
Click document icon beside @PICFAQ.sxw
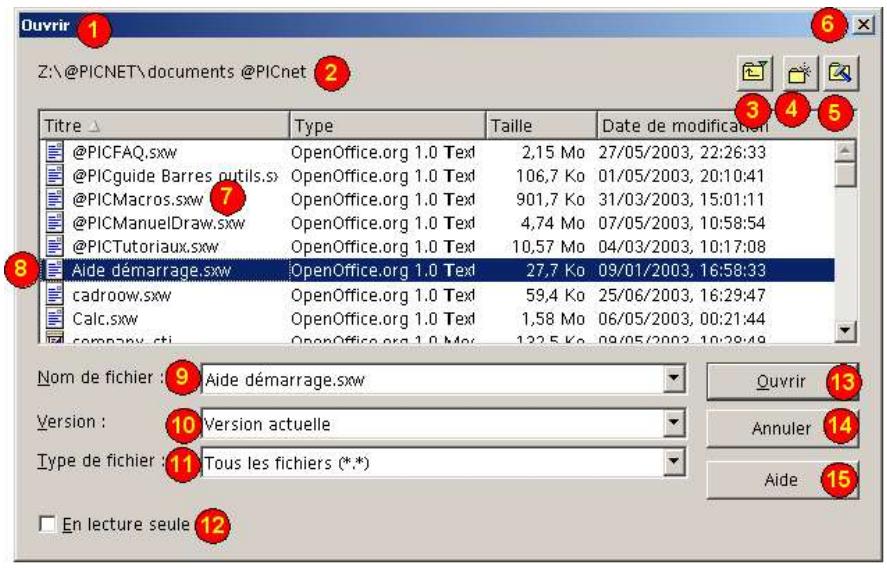[x=54, y=152]
